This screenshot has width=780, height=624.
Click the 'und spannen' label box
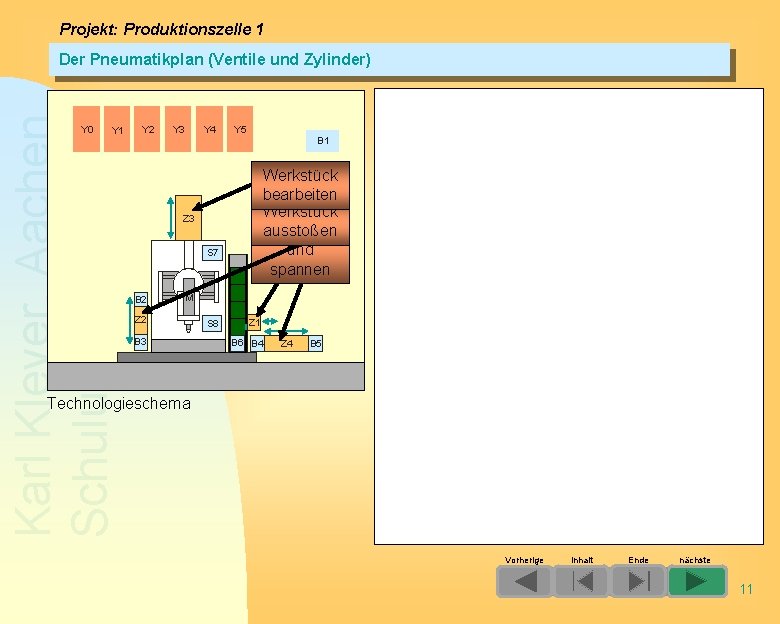pos(300,265)
